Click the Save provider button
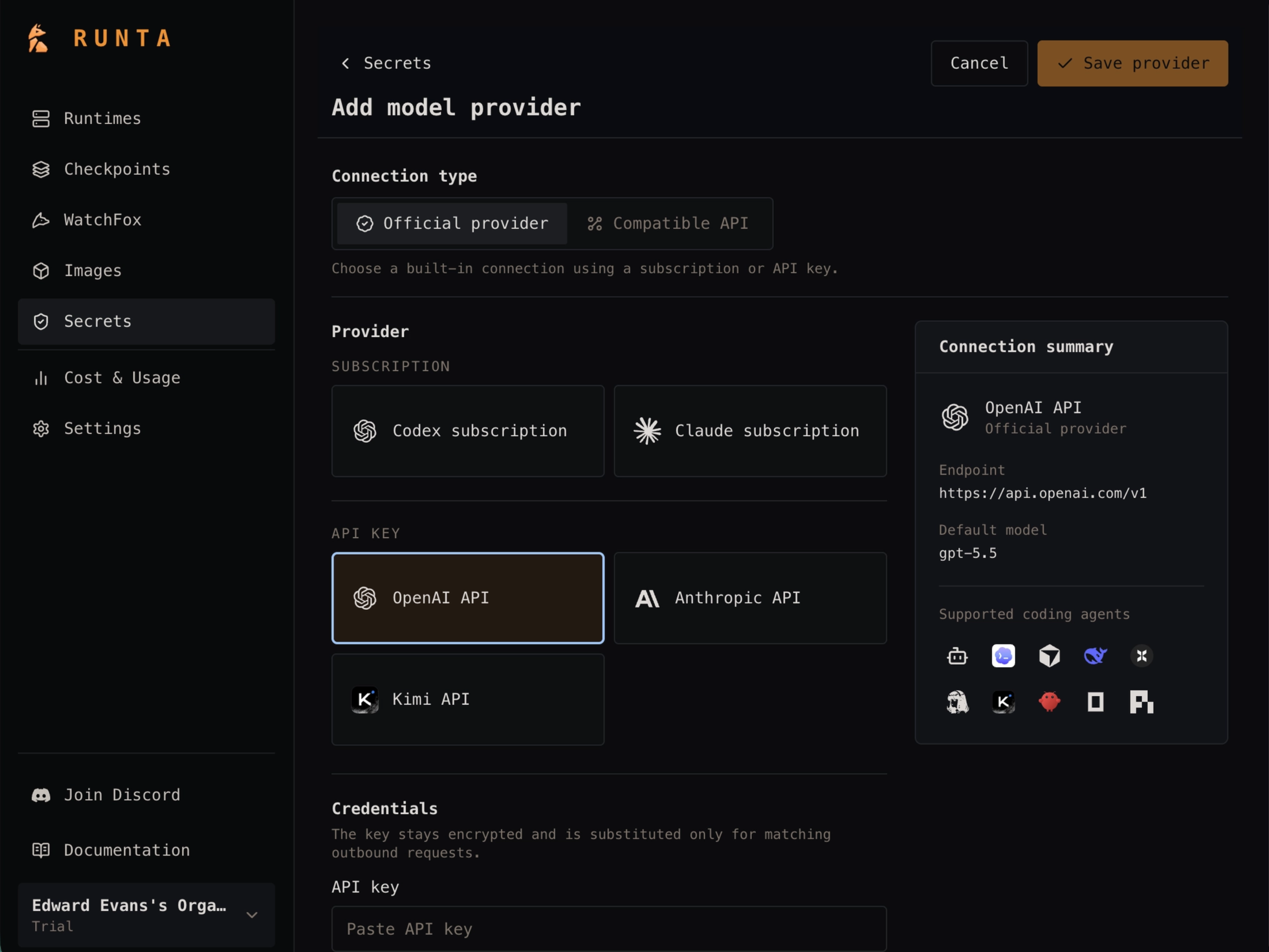The height and width of the screenshot is (952, 1269). click(1133, 63)
